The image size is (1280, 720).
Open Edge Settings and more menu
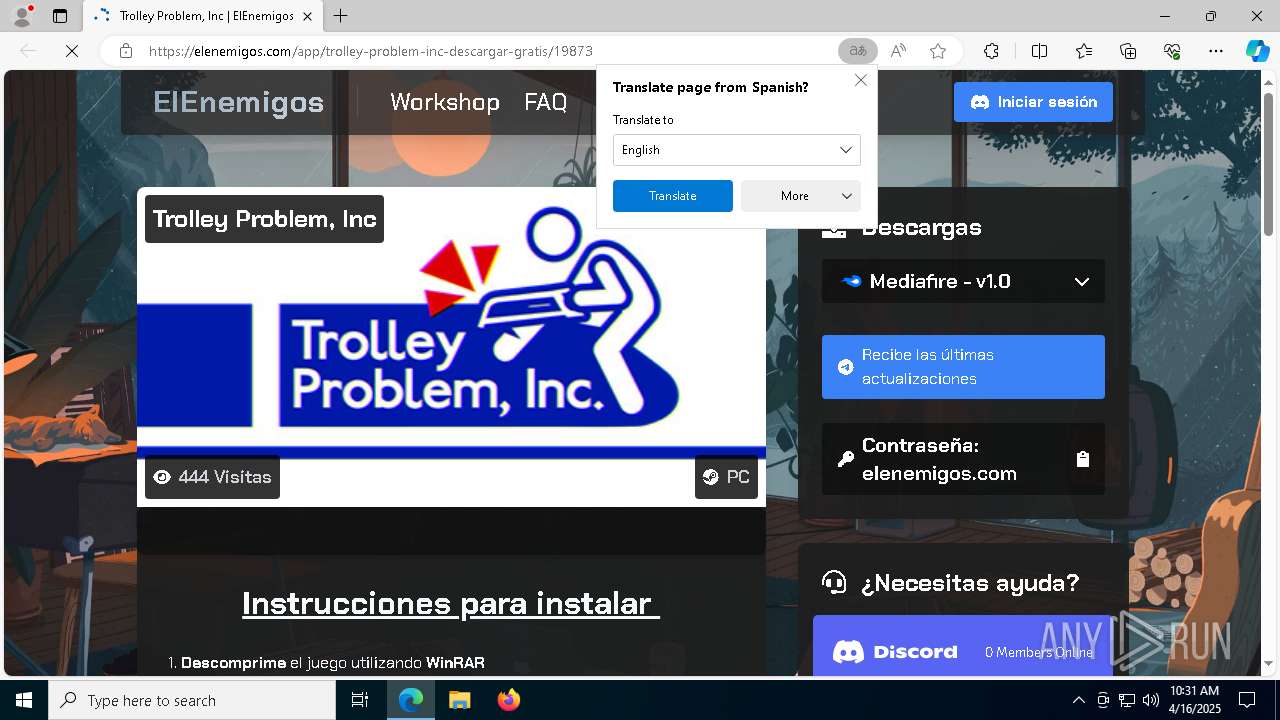point(1216,51)
